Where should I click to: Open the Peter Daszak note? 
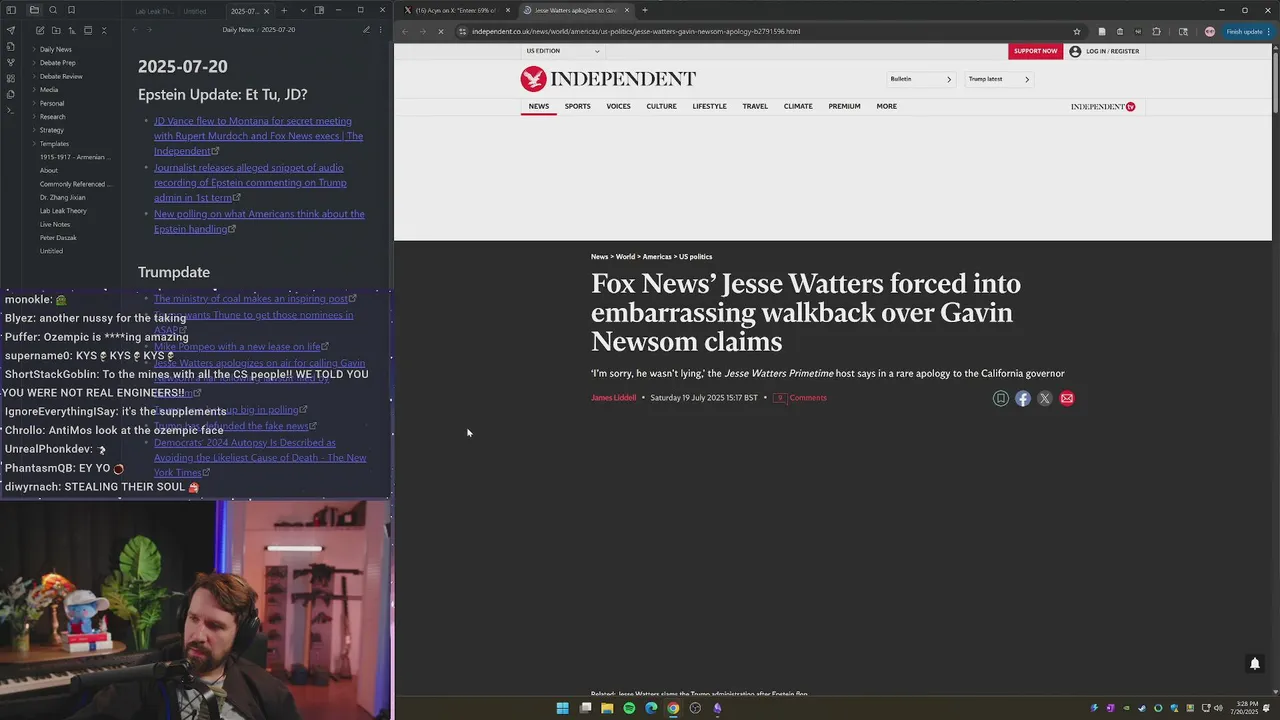pyautogui.click(x=58, y=238)
